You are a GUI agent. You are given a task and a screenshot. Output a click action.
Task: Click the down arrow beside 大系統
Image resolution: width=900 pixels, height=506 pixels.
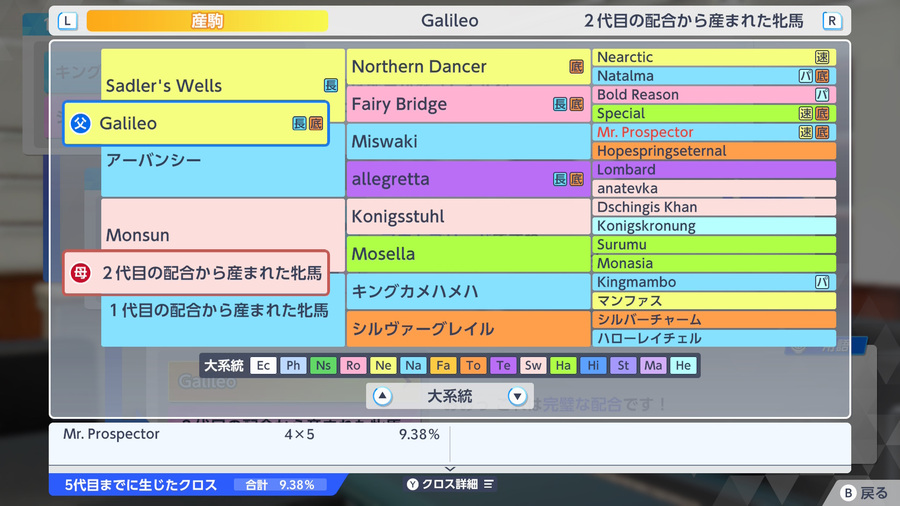[517, 396]
